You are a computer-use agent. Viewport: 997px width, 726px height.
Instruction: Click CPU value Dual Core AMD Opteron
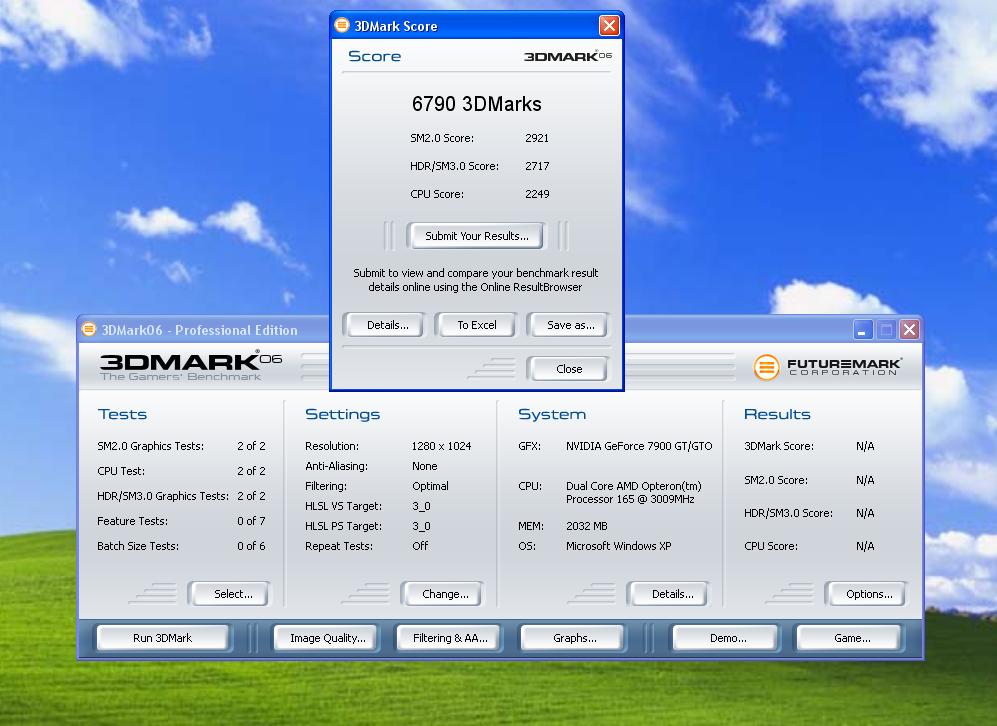[x=633, y=492]
